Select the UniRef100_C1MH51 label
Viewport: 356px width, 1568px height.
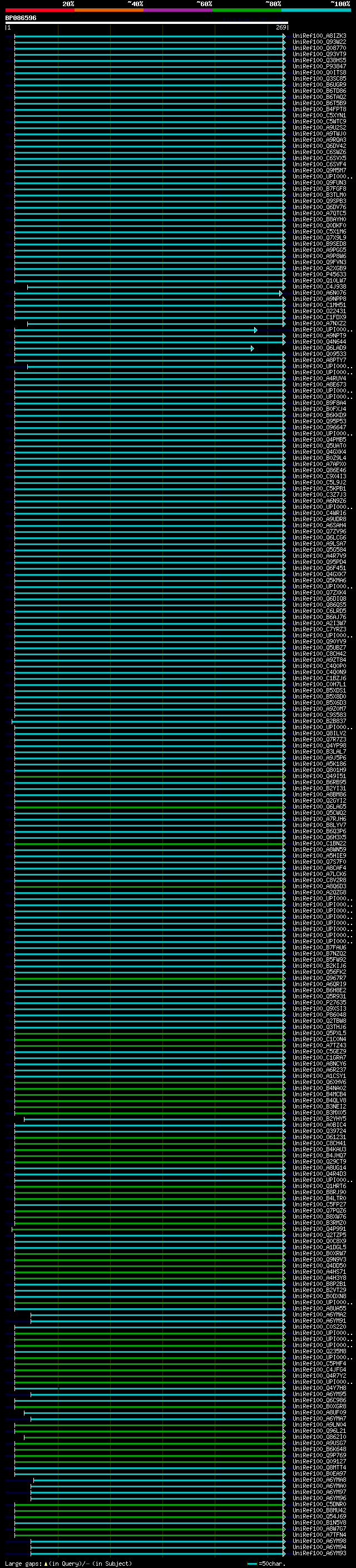(x=319, y=305)
